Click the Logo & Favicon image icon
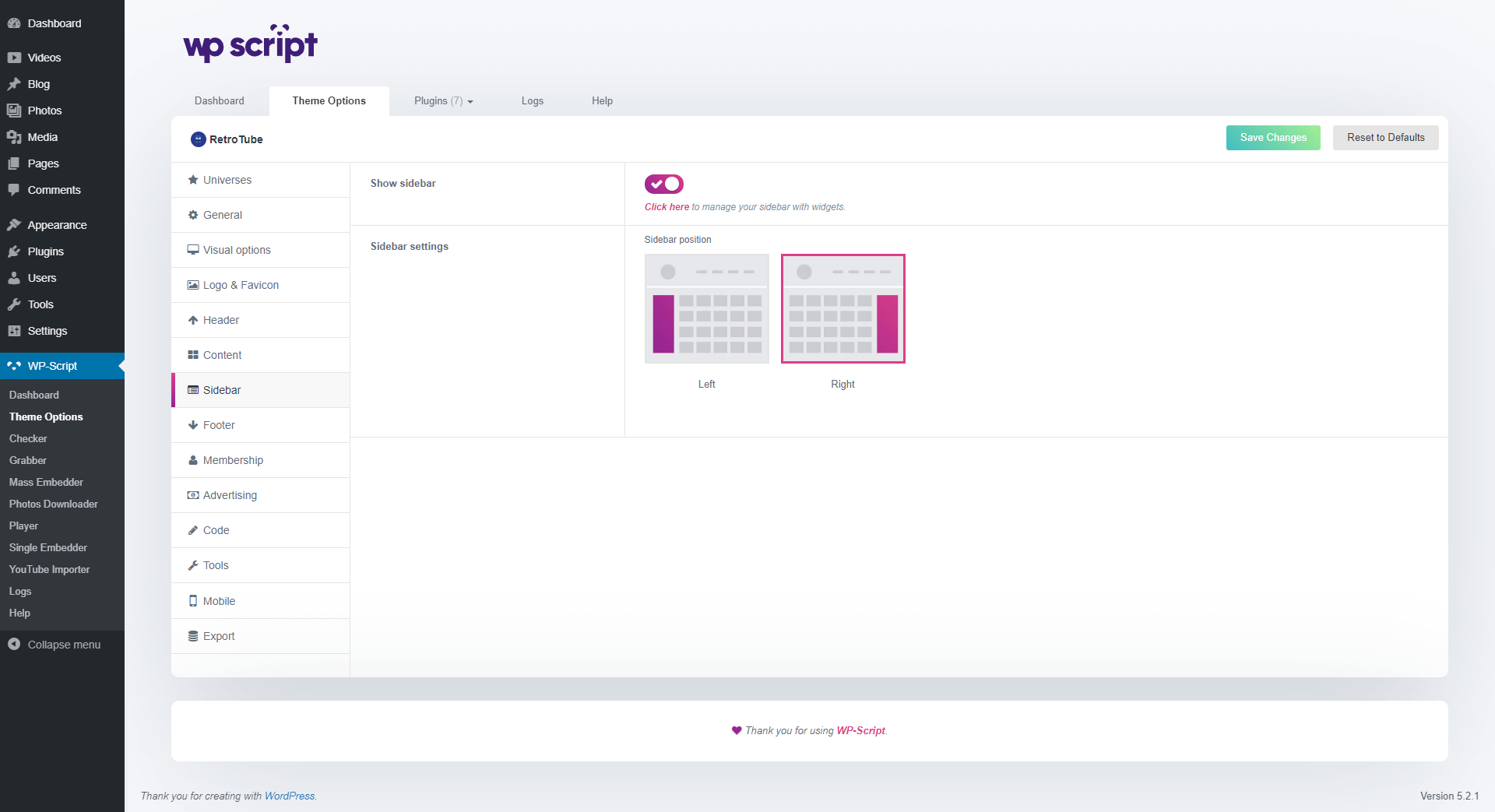The width and height of the screenshot is (1495, 812). coord(193,285)
